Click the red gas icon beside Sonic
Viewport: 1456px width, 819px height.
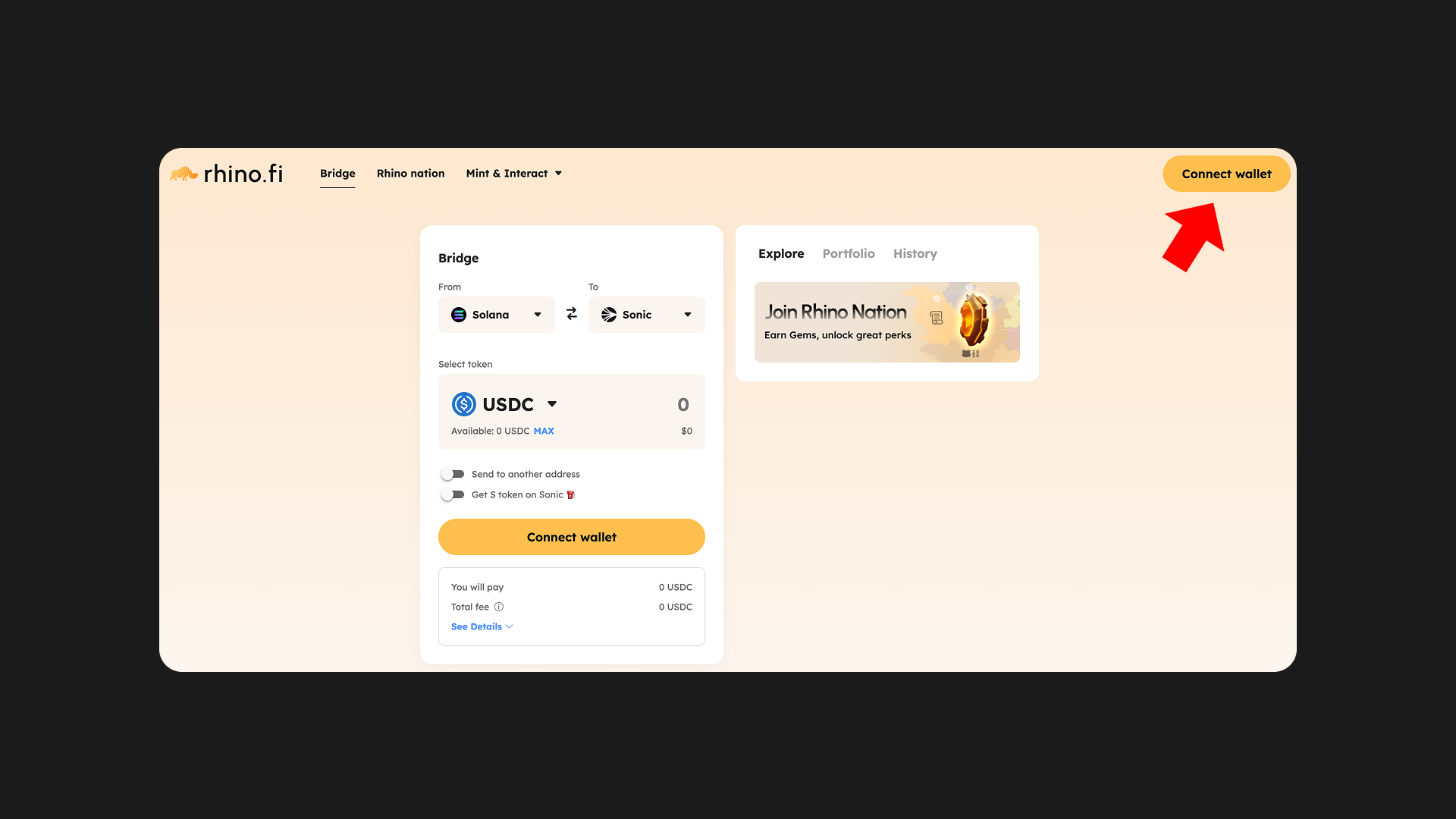click(571, 495)
